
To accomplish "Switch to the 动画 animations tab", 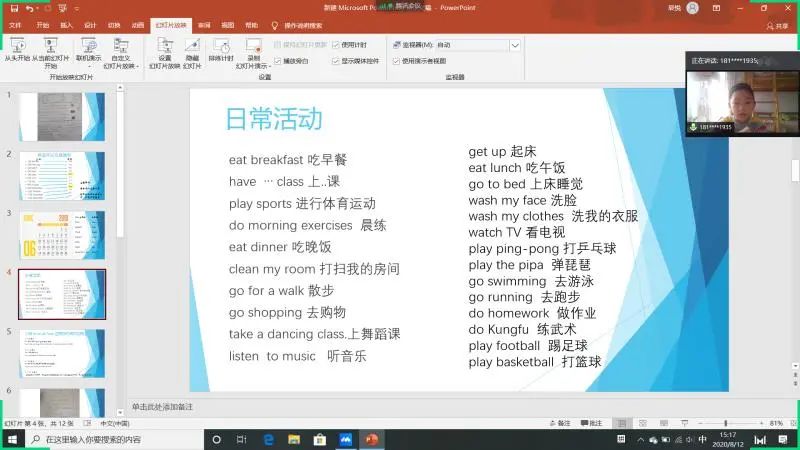I will pos(137,24).
